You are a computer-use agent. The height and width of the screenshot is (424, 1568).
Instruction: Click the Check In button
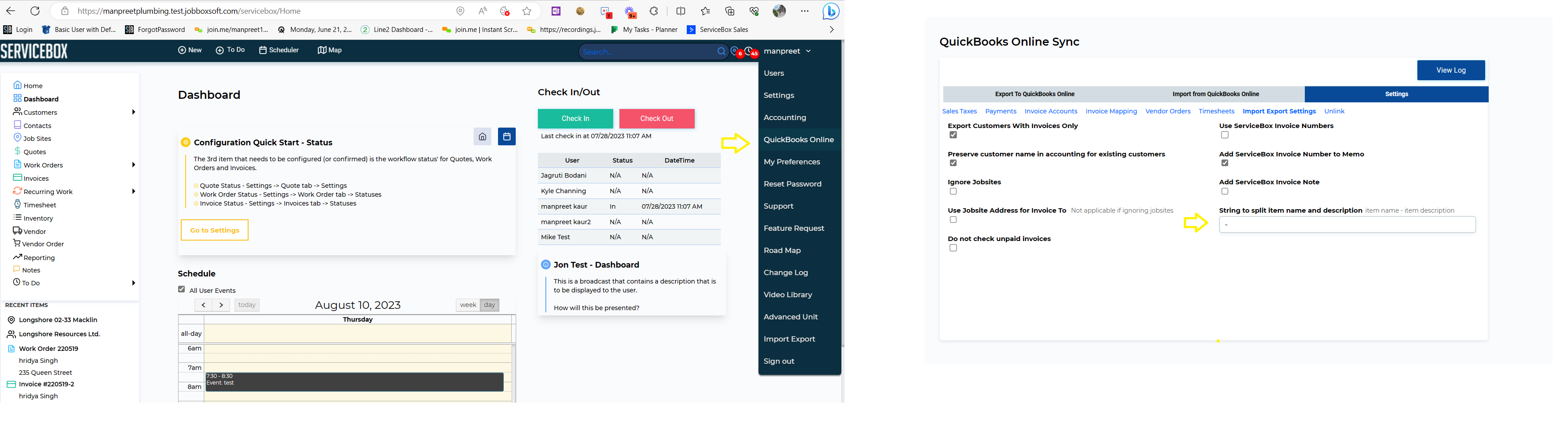point(575,119)
